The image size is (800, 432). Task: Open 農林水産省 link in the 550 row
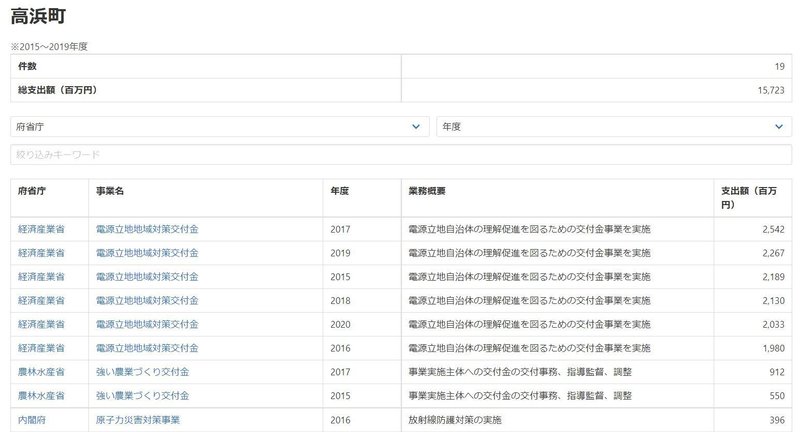[41, 395]
